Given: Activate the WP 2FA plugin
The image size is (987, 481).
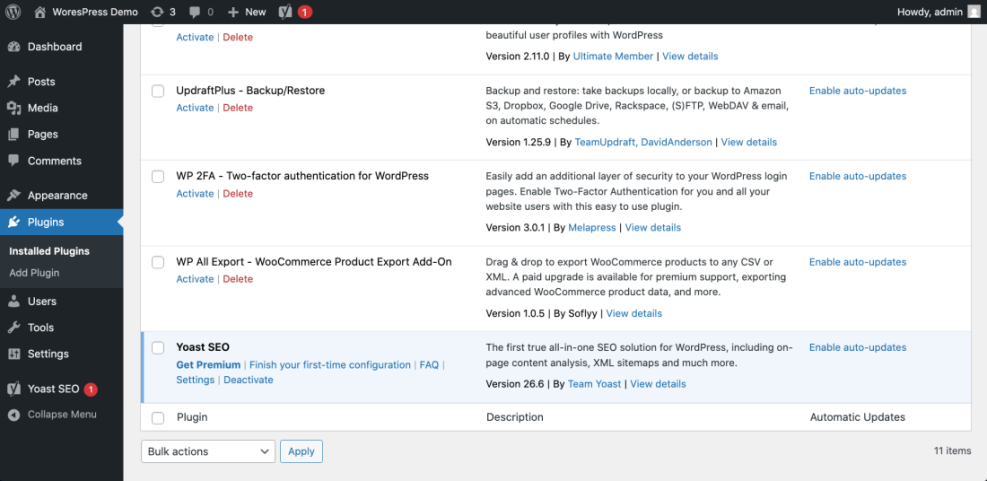Looking at the screenshot, I should [x=195, y=193].
